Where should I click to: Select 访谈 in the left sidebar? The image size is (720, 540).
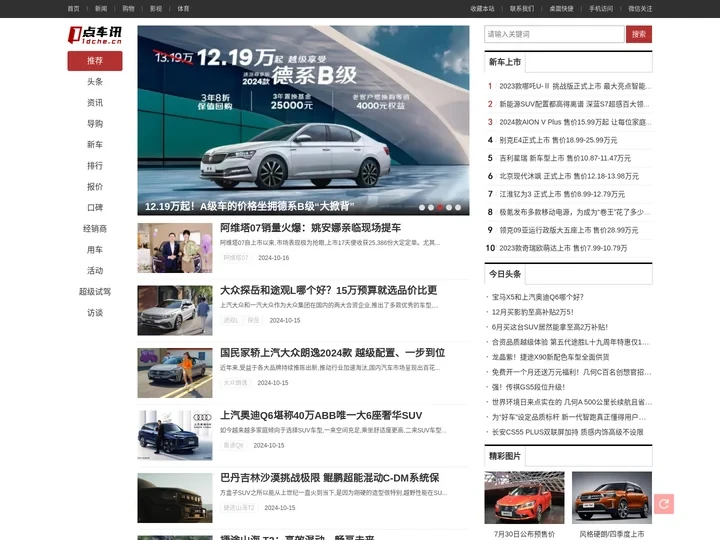[x=95, y=313]
